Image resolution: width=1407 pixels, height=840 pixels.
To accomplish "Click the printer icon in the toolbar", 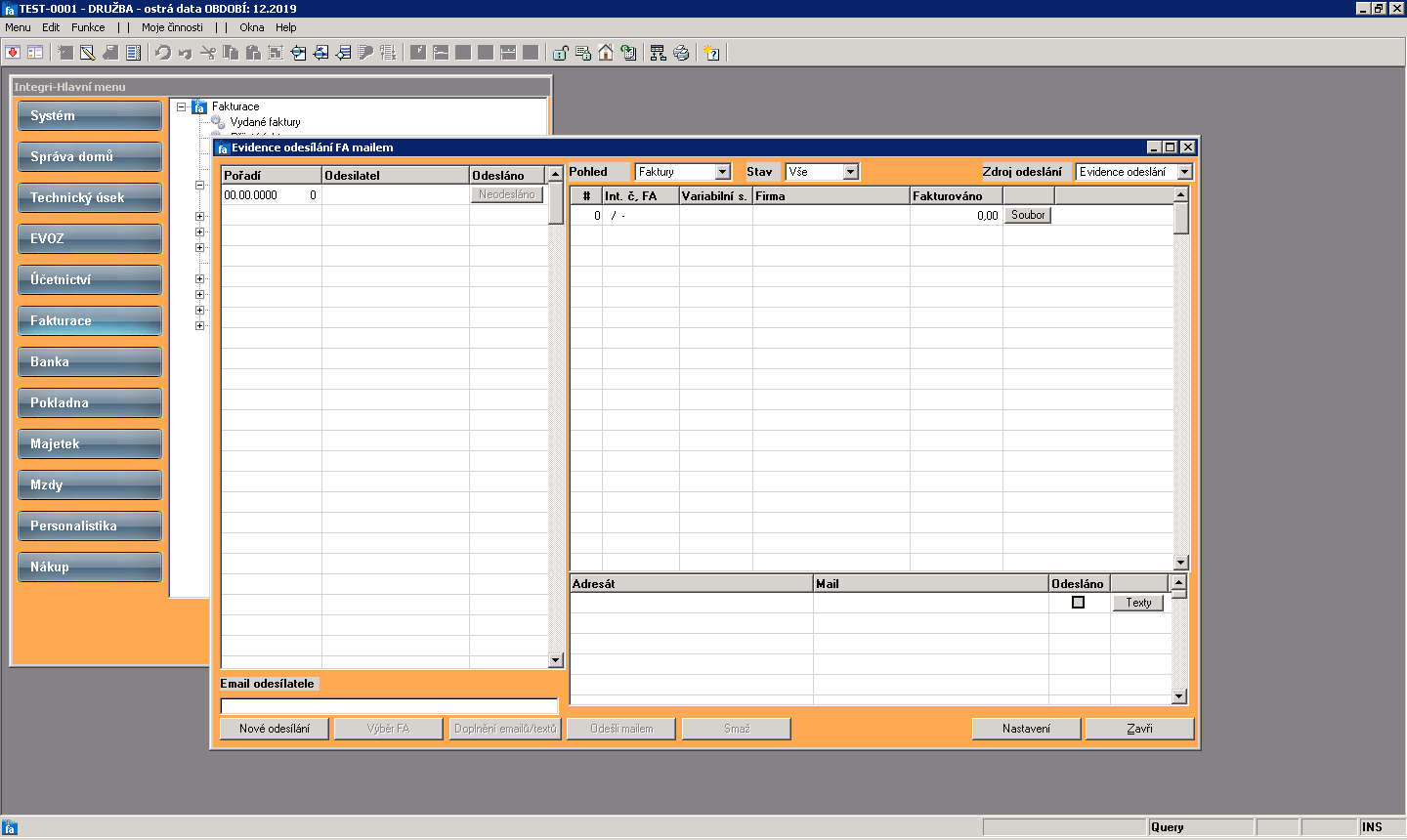I will 681,53.
